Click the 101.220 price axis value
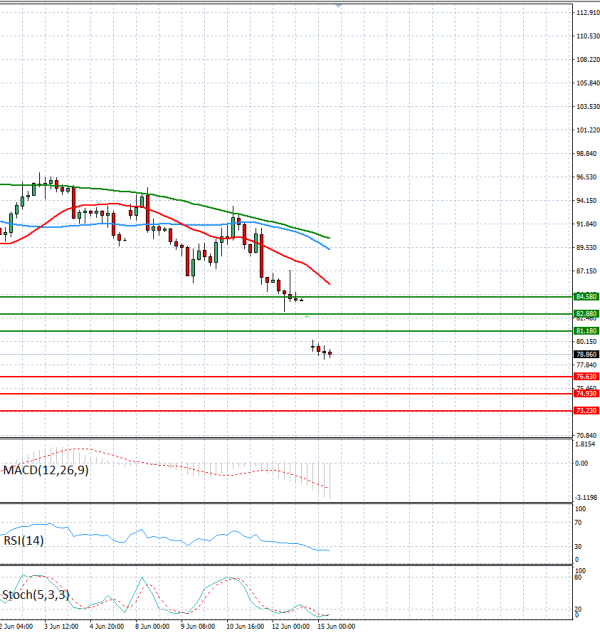600x633 pixels. (588, 130)
